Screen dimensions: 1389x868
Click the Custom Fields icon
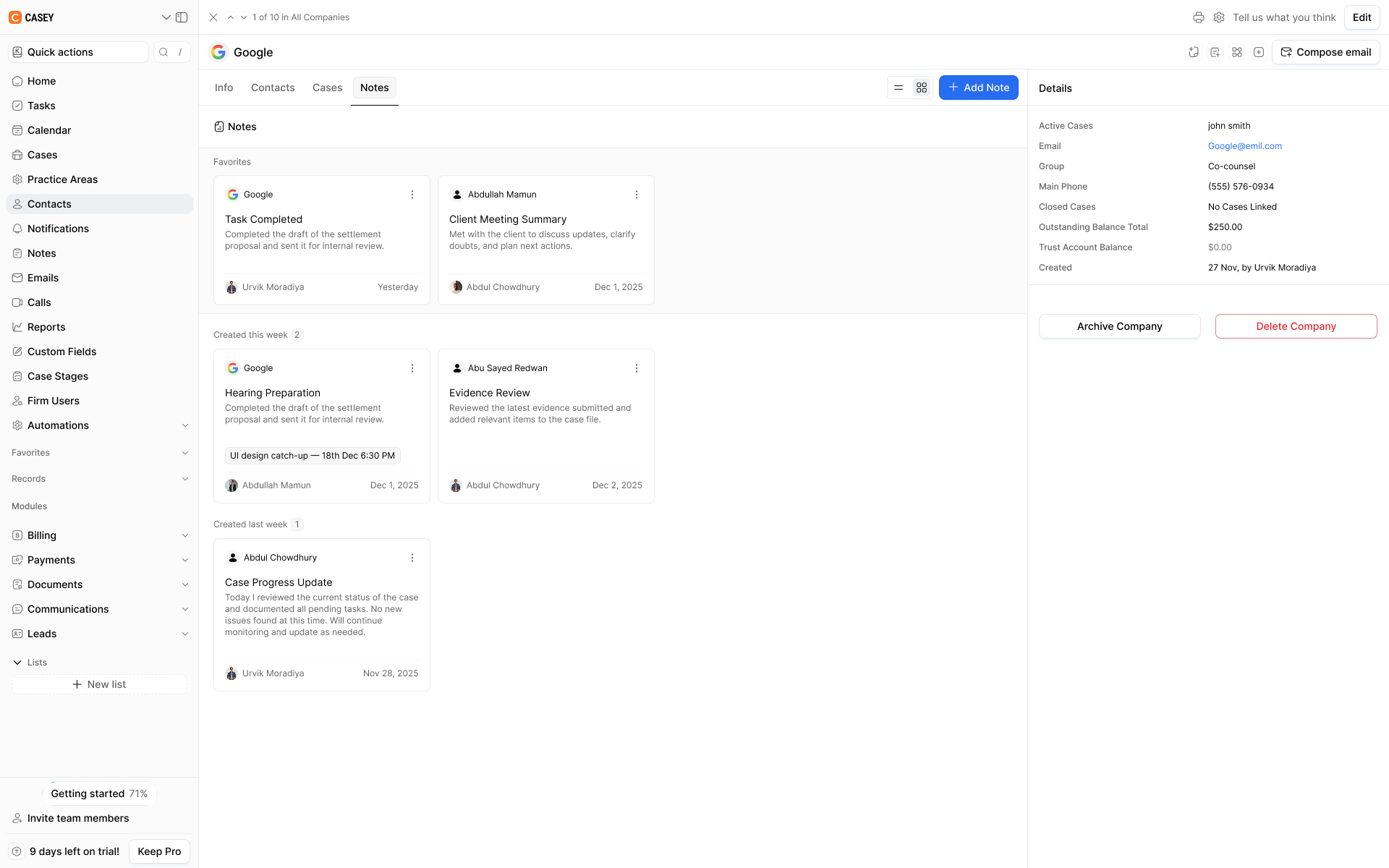click(17, 352)
